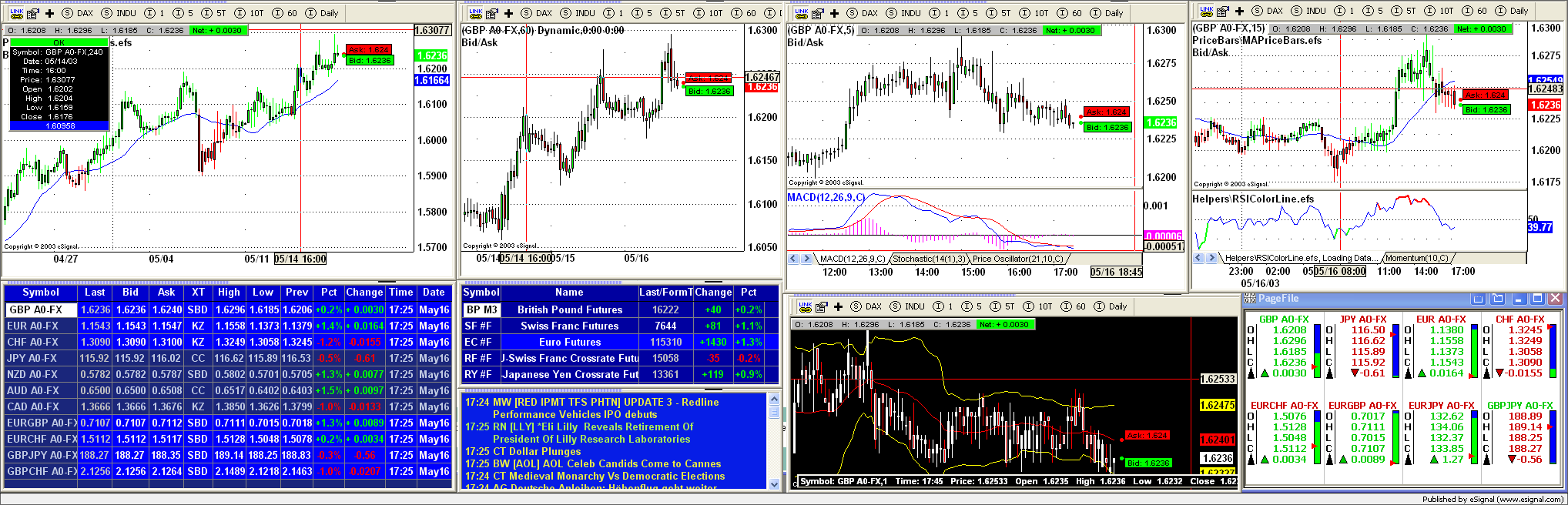Click the plus icon in the 60-minute chart toolbar
Screen dimensions: 1568x505
[509, 13]
